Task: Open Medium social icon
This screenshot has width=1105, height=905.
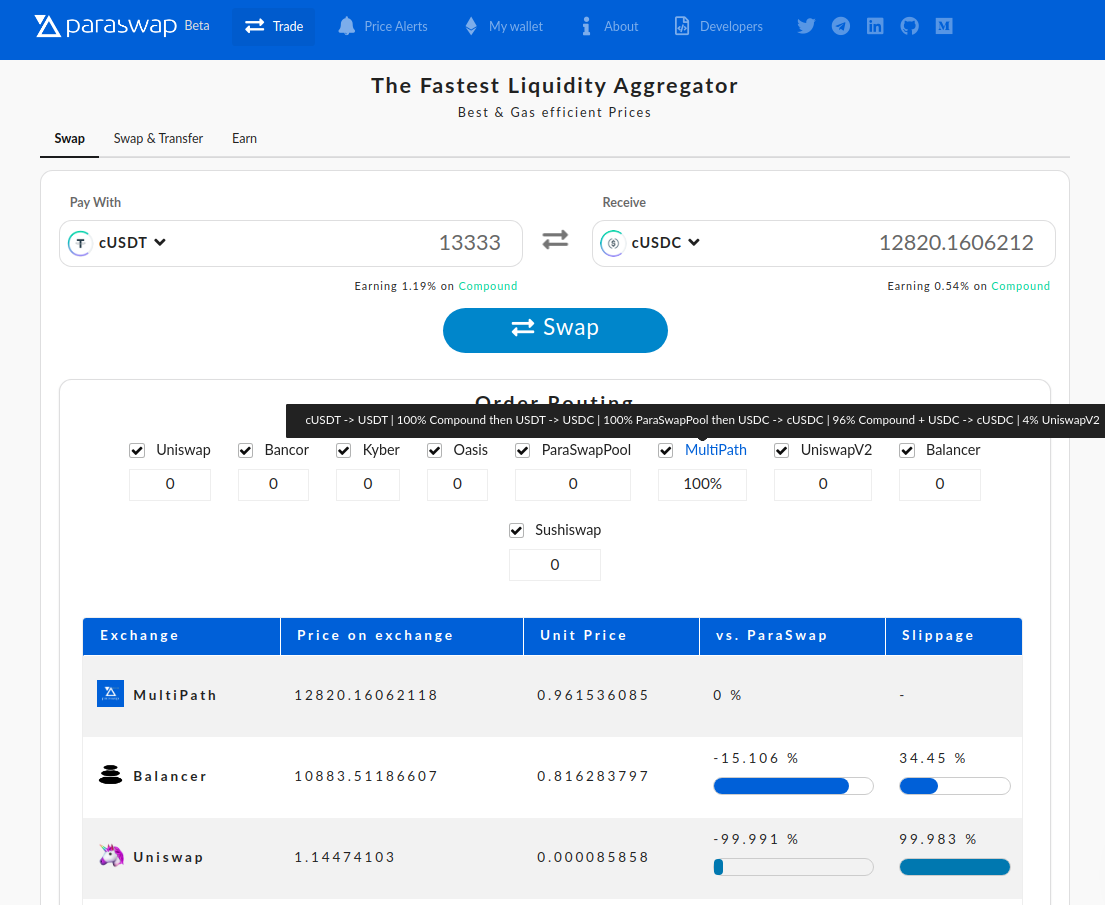Action: [x=944, y=26]
